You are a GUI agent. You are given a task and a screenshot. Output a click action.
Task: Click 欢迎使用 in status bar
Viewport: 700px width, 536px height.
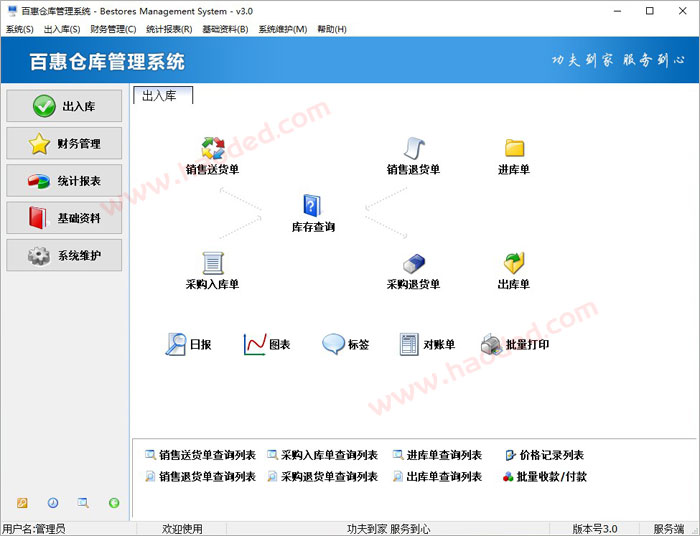(x=182, y=529)
